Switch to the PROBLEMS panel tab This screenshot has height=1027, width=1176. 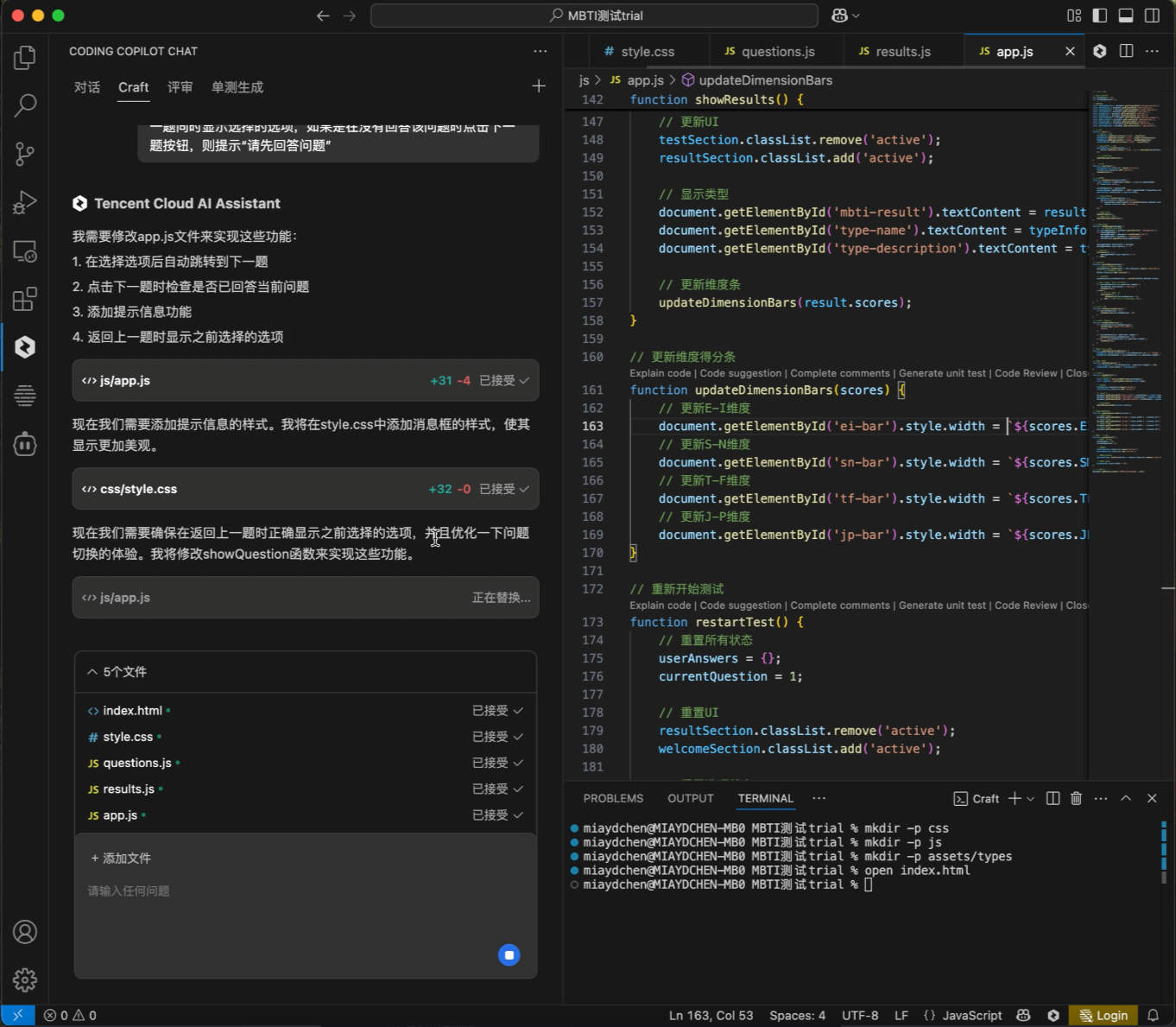click(x=613, y=798)
